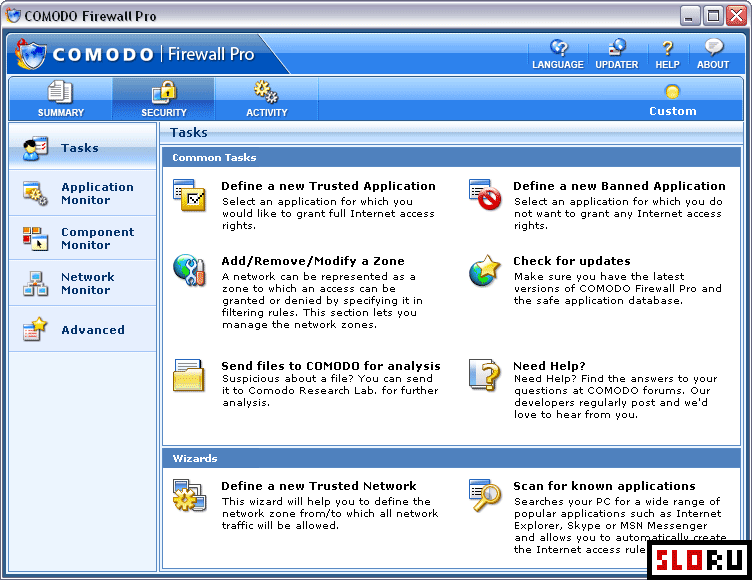Click the 'Wizards' section header
The height and width of the screenshot is (580, 752).
click(x=451, y=458)
